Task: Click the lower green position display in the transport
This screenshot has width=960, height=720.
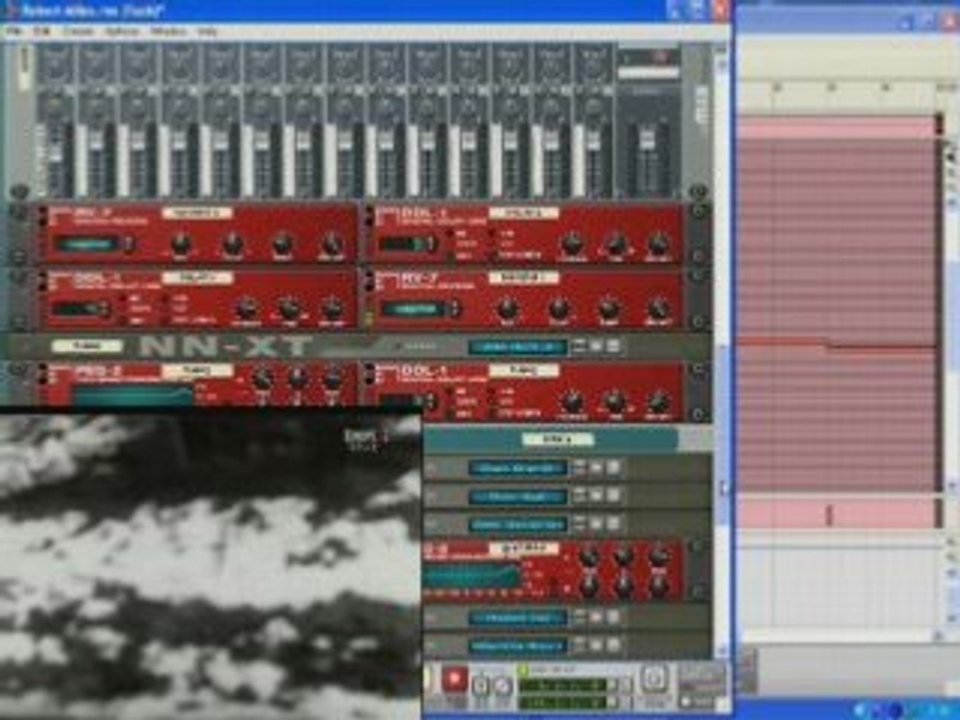Action: pos(562,702)
